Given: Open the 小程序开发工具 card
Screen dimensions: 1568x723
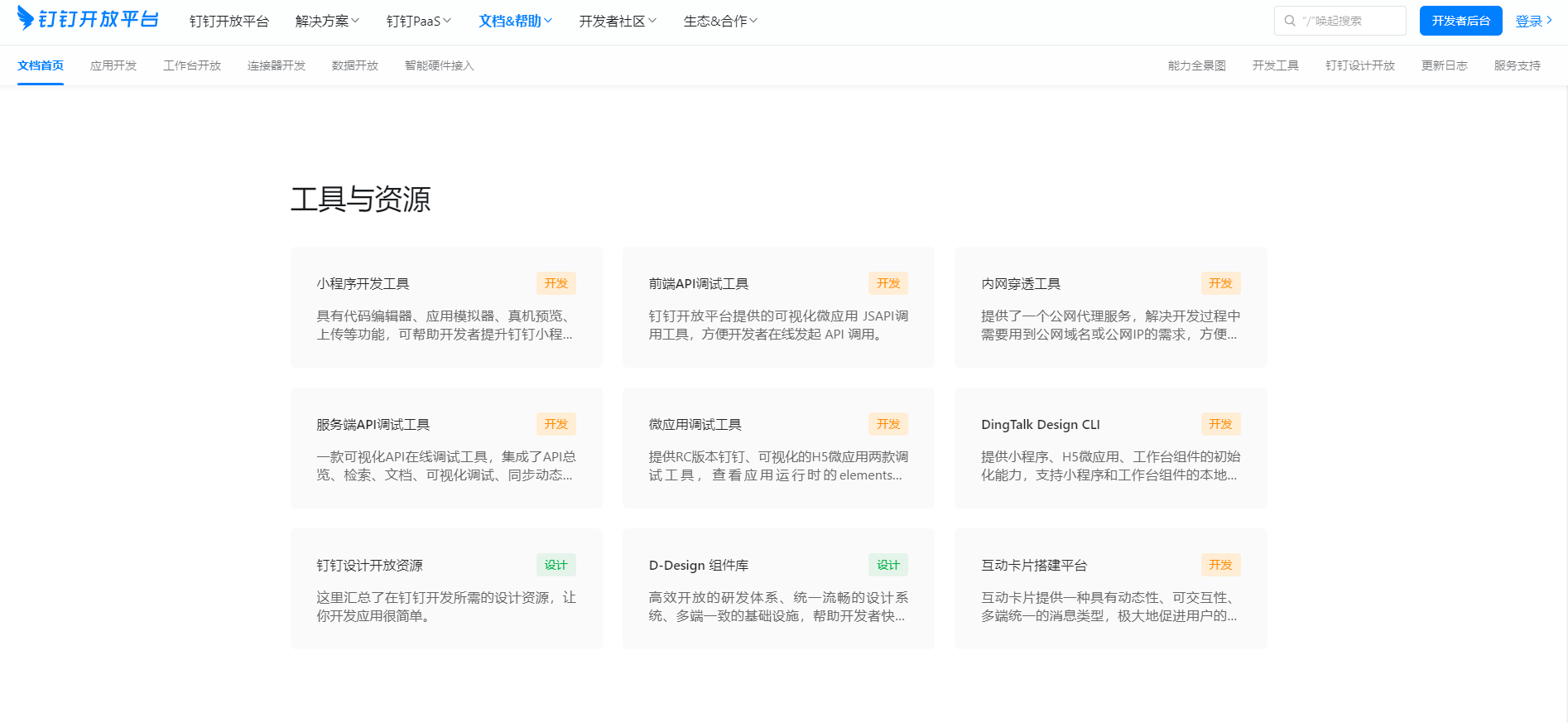Looking at the screenshot, I should [x=446, y=307].
